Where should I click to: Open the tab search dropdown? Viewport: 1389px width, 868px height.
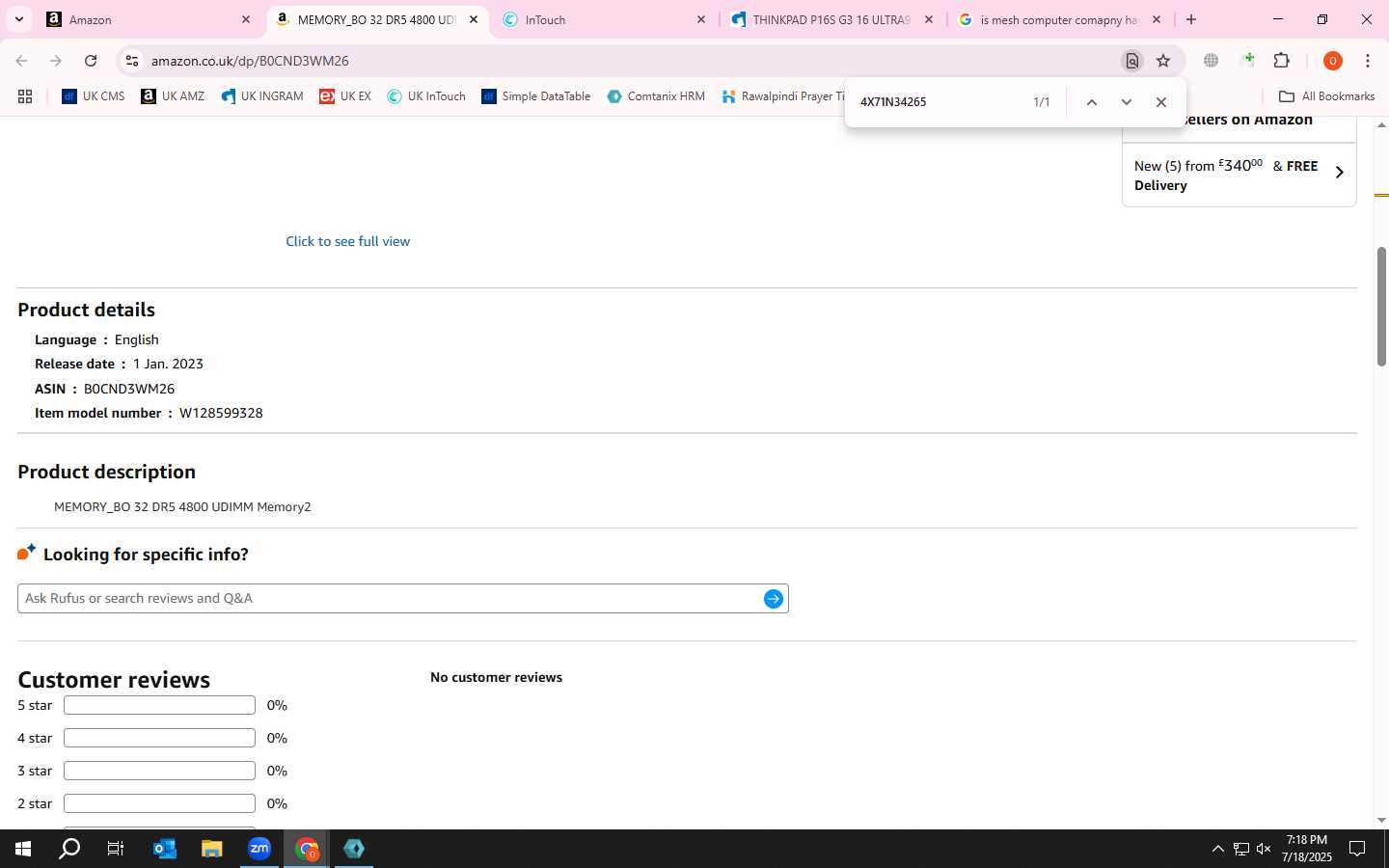(19, 19)
